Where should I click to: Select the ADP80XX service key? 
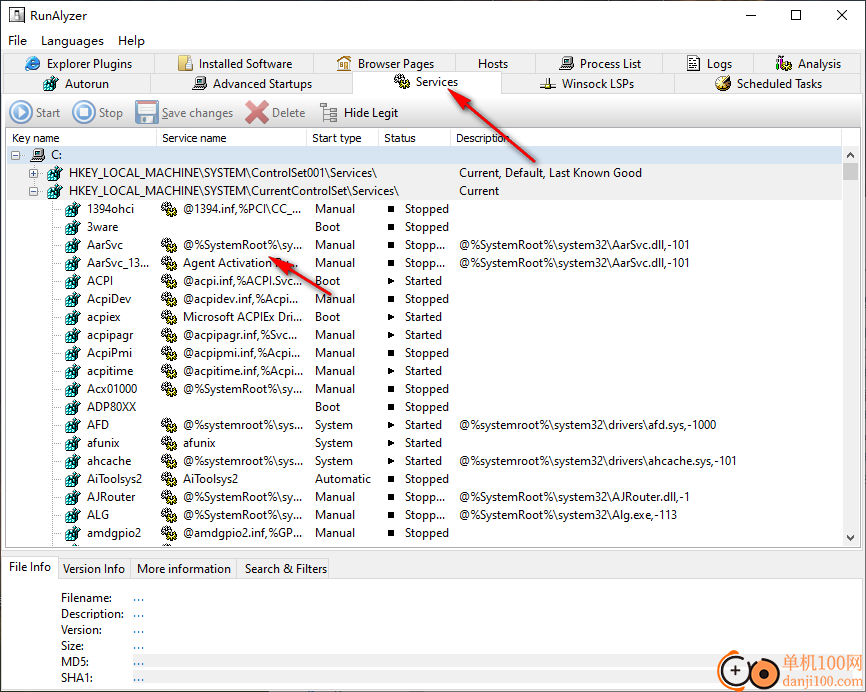click(x=111, y=407)
